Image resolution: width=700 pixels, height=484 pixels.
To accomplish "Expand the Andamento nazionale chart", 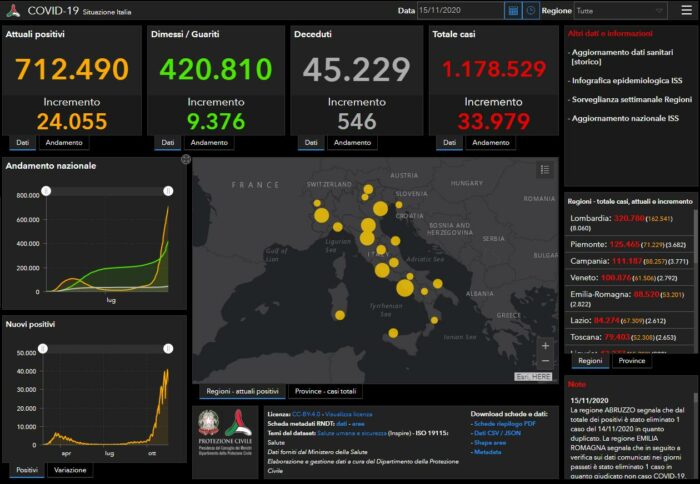I will click(x=185, y=160).
